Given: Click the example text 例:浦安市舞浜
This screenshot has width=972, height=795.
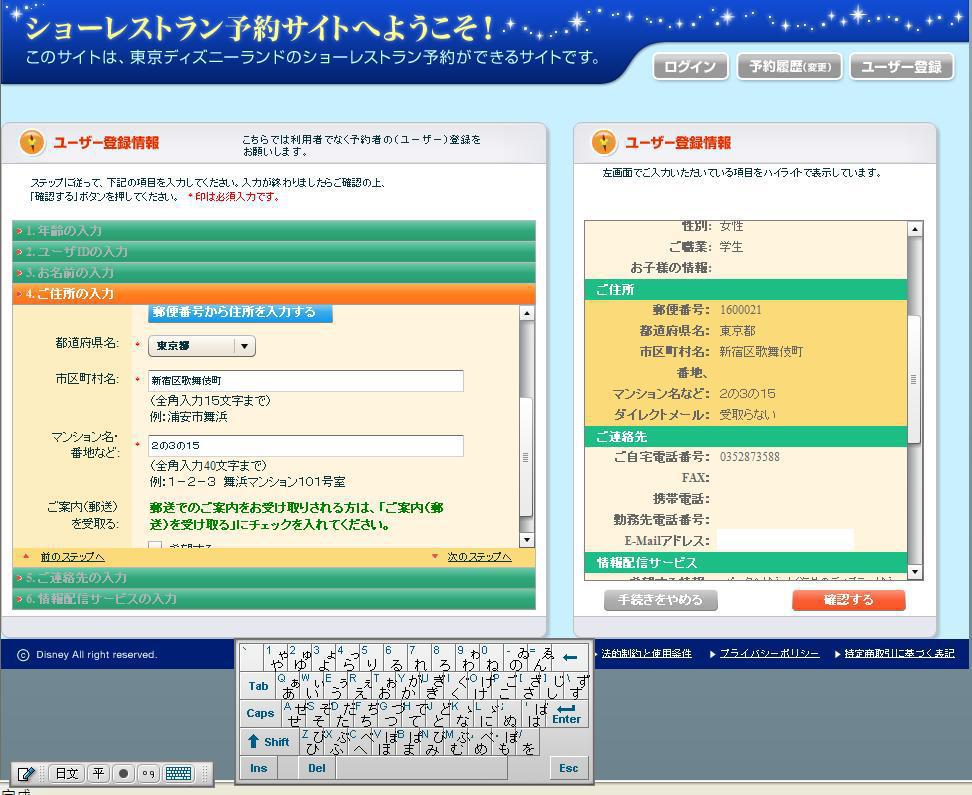Looking at the screenshot, I should click(188, 417).
